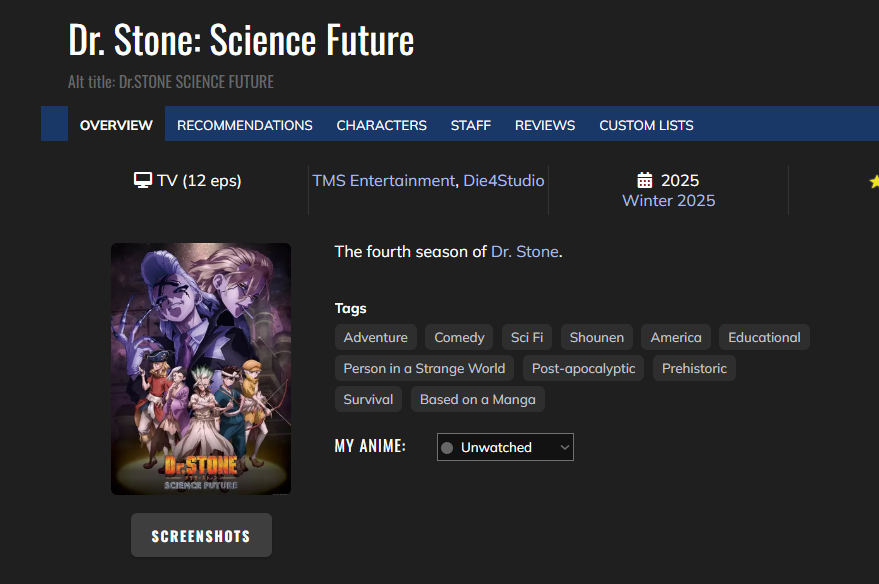Click the TV monitor icon
This screenshot has width=879, height=584.
coord(143,180)
